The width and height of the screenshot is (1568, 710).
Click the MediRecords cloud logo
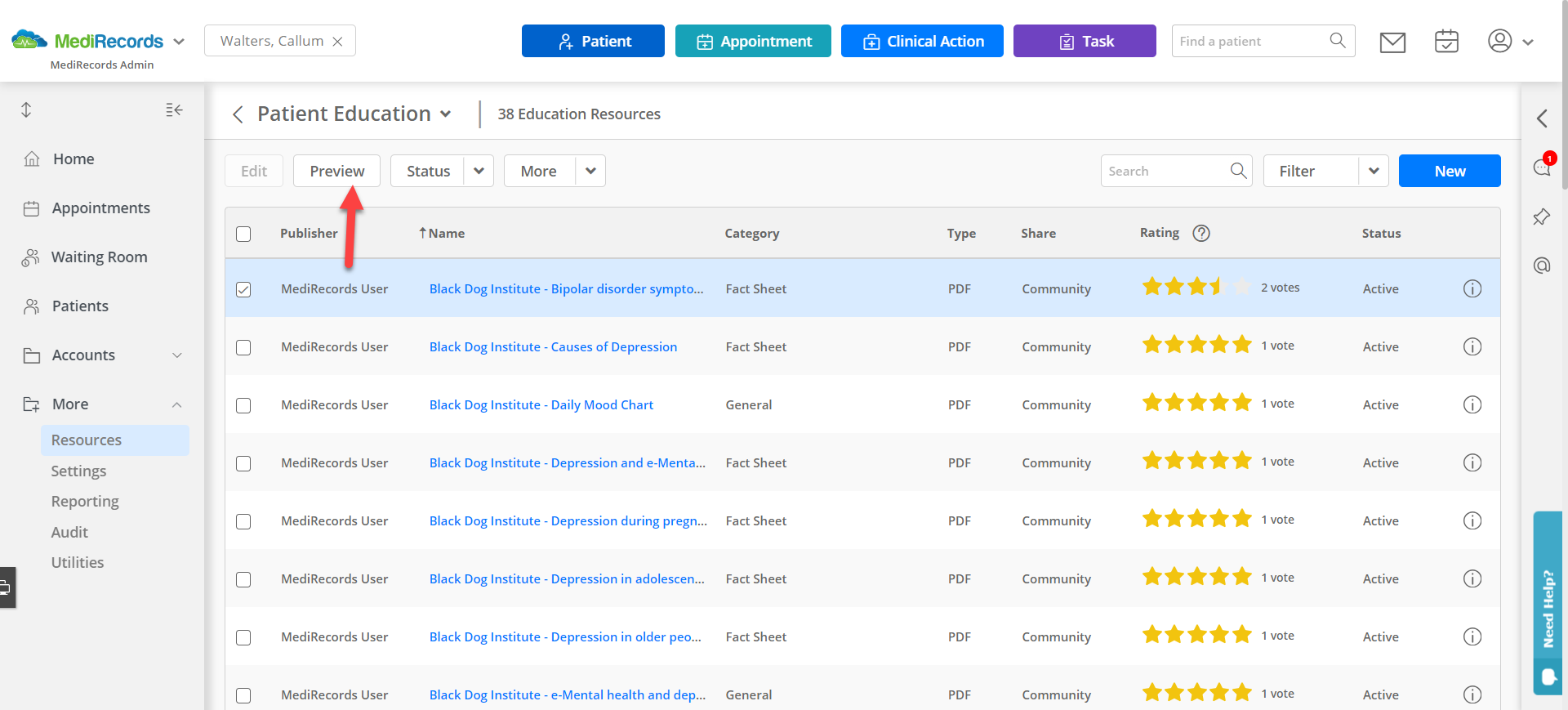pos(29,39)
